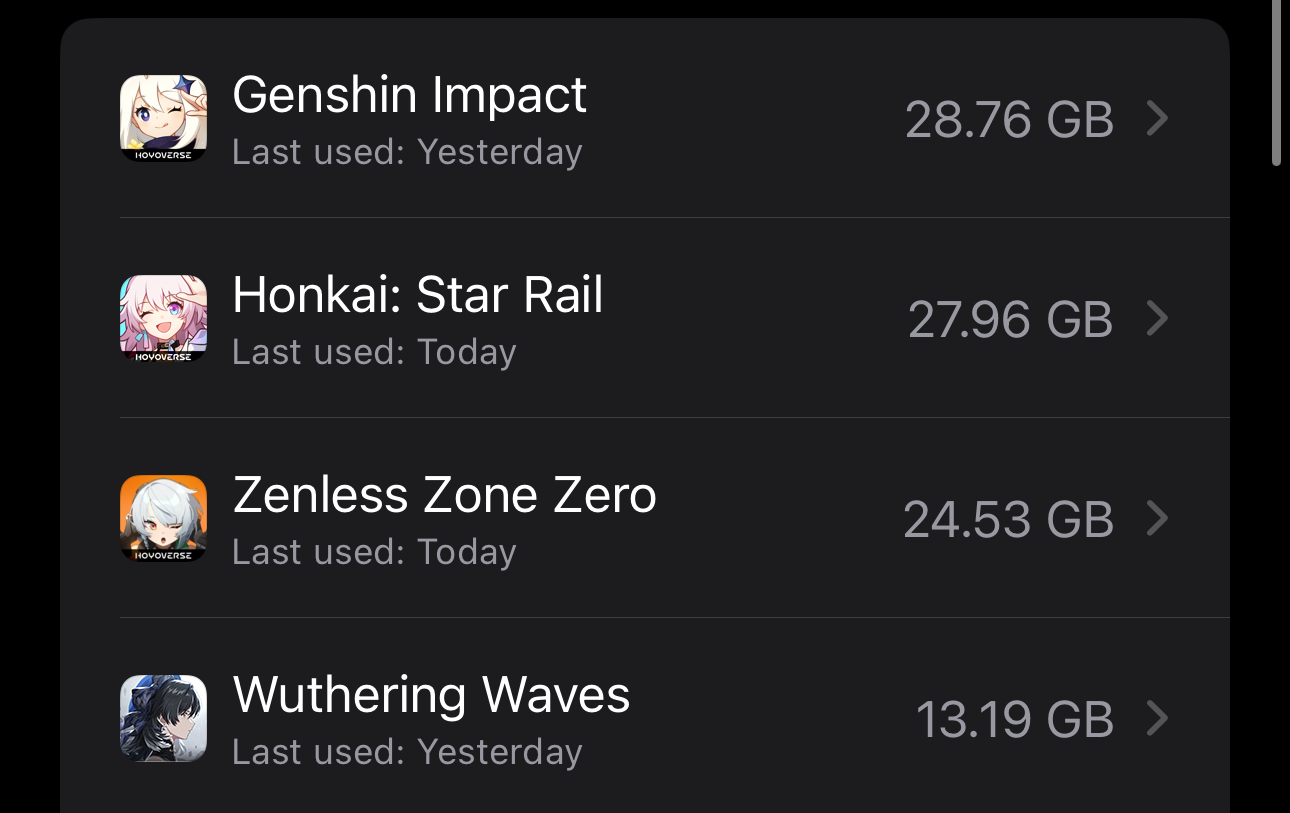Expand the Wuthering Waves details chevron
1290x813 pixels.
(1158, 718)
